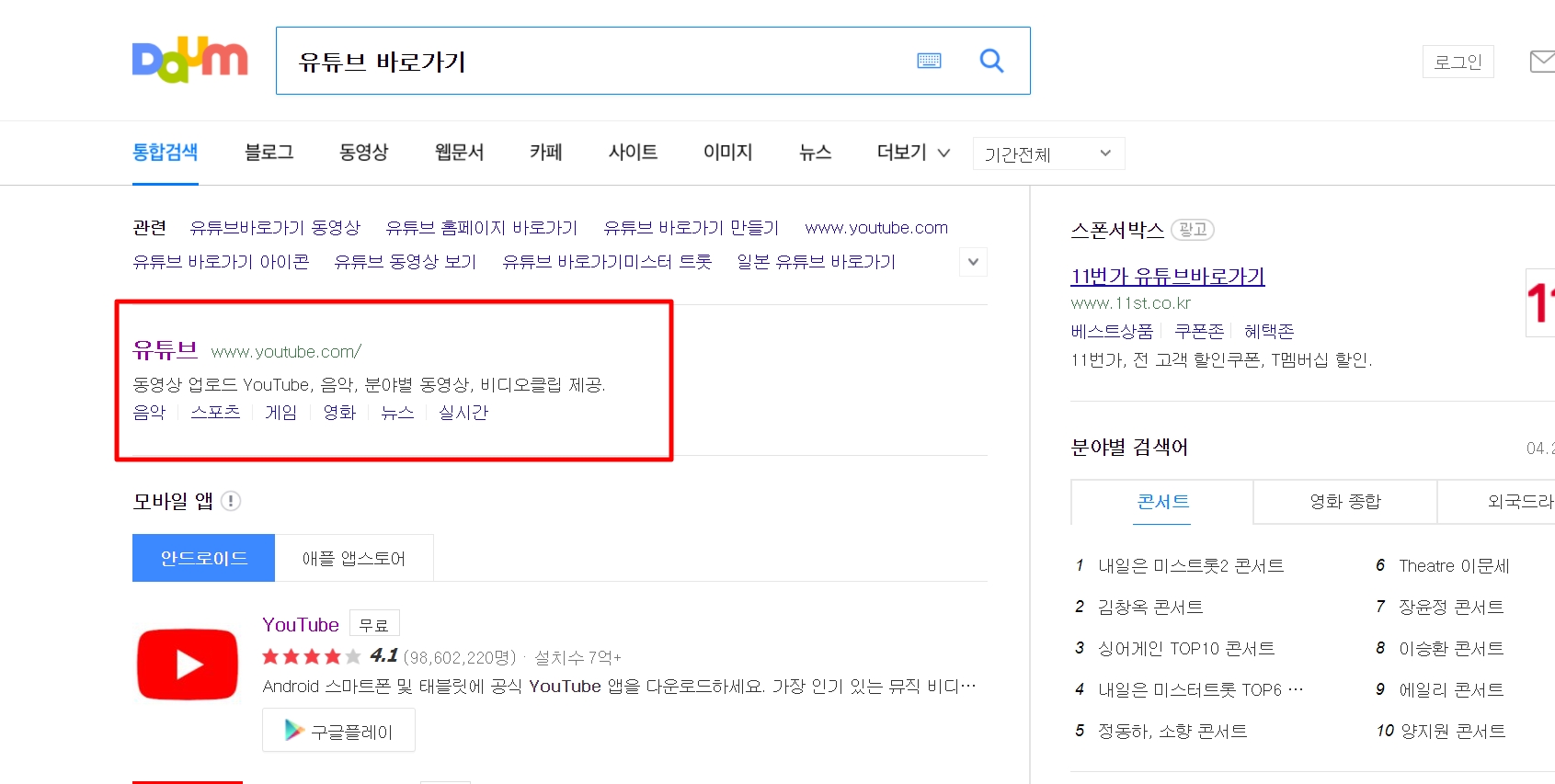The width and height of the screenshot is (1555, 784).
Task: Switch to the 뉴스 tab
Action: (x=815, y=153)
